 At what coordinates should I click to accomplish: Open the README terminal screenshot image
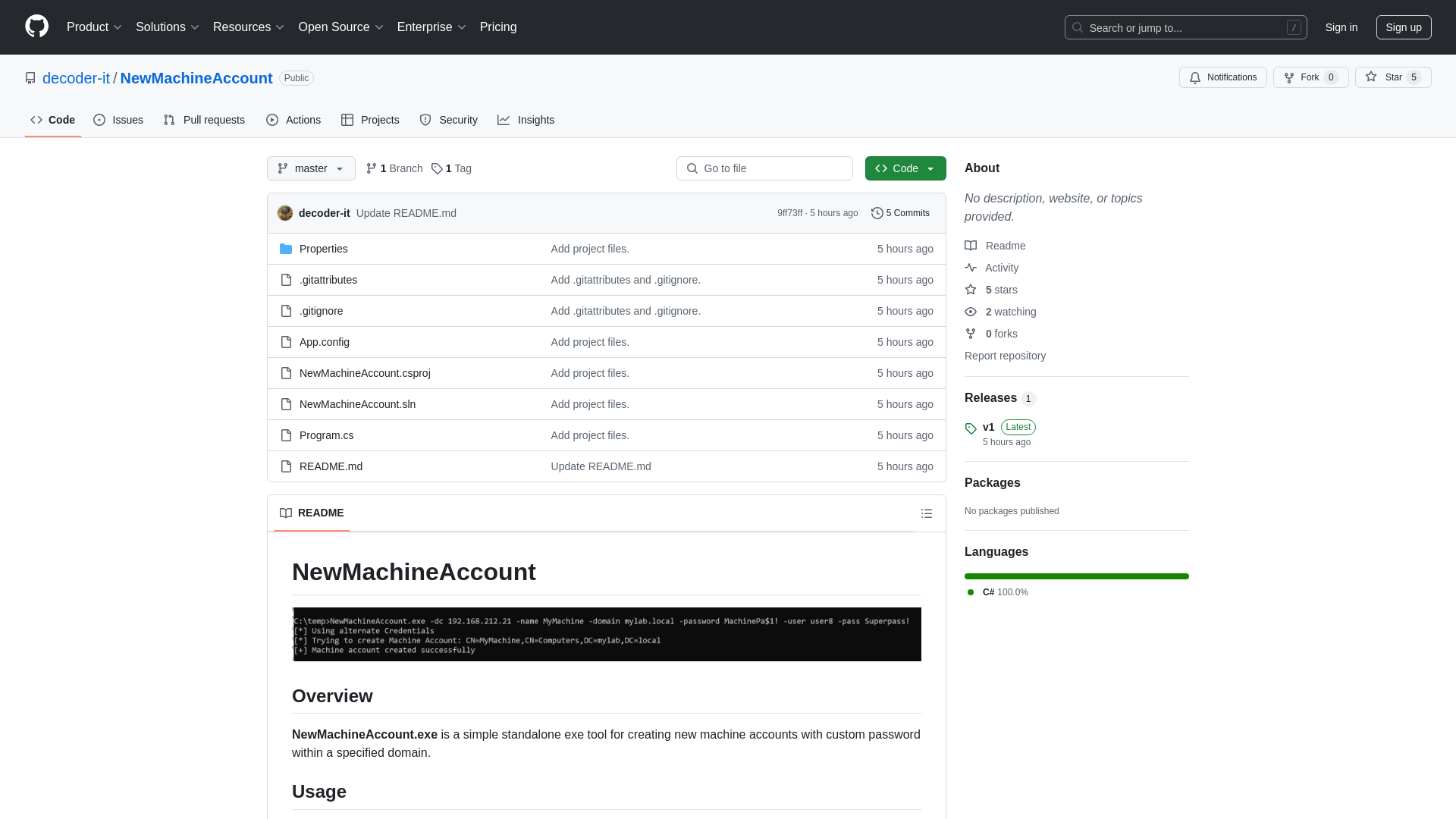(607, 634)
